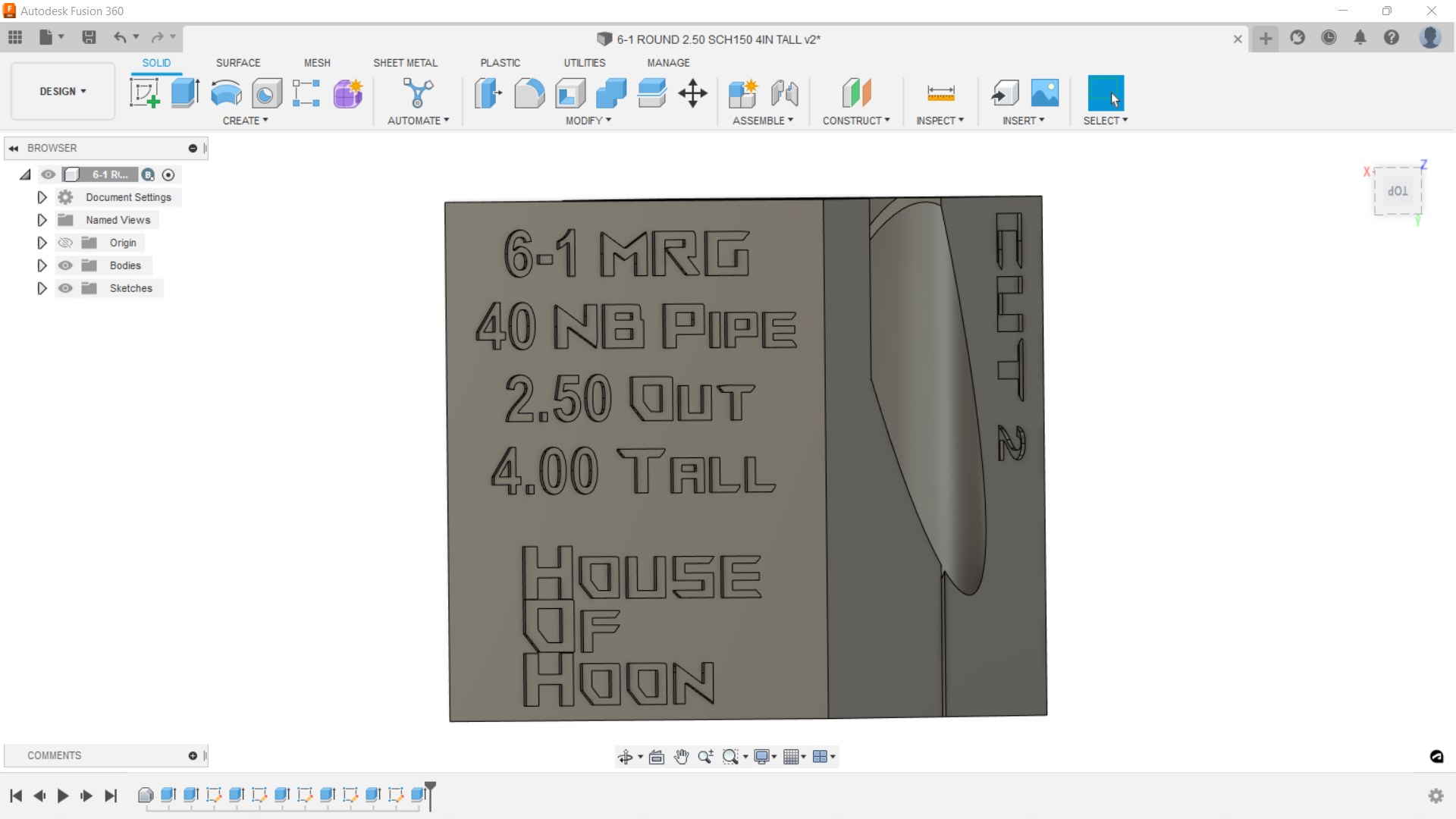Viewport: 1456px width, 819px height.
Task: Hide the Bodies folder via eye icon
Action: coord(65,265)
